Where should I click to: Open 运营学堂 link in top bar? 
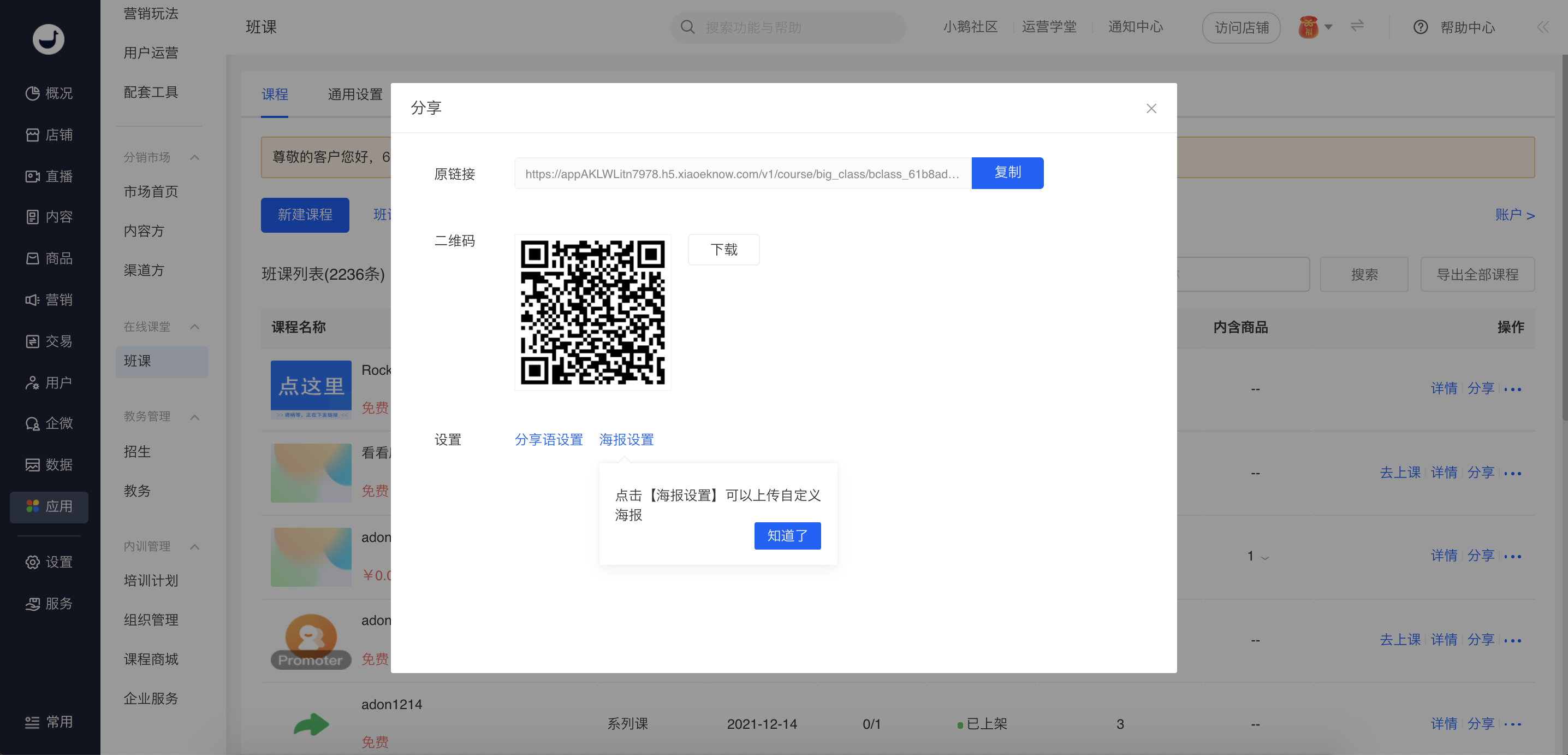(x=1049, y=27)
